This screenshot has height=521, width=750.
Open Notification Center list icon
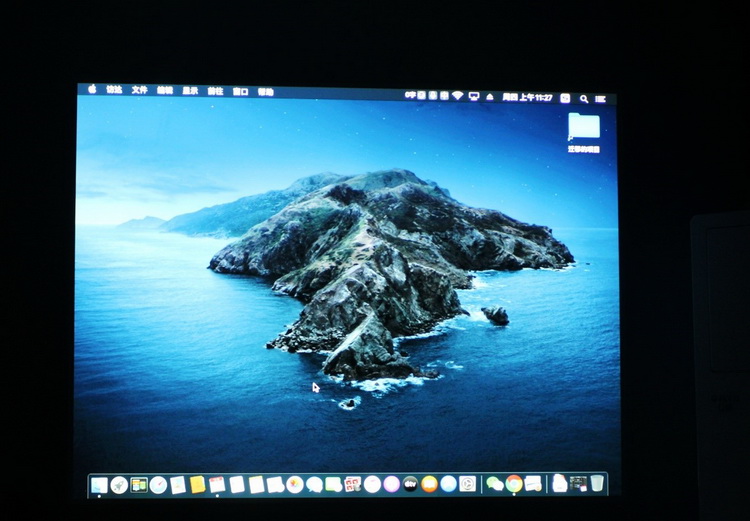pyautogui.click(x=601, y=98)
